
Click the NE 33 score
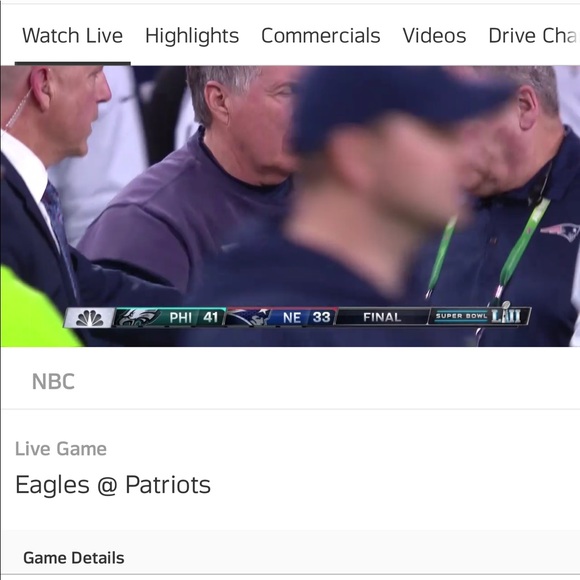pos(306,317)
